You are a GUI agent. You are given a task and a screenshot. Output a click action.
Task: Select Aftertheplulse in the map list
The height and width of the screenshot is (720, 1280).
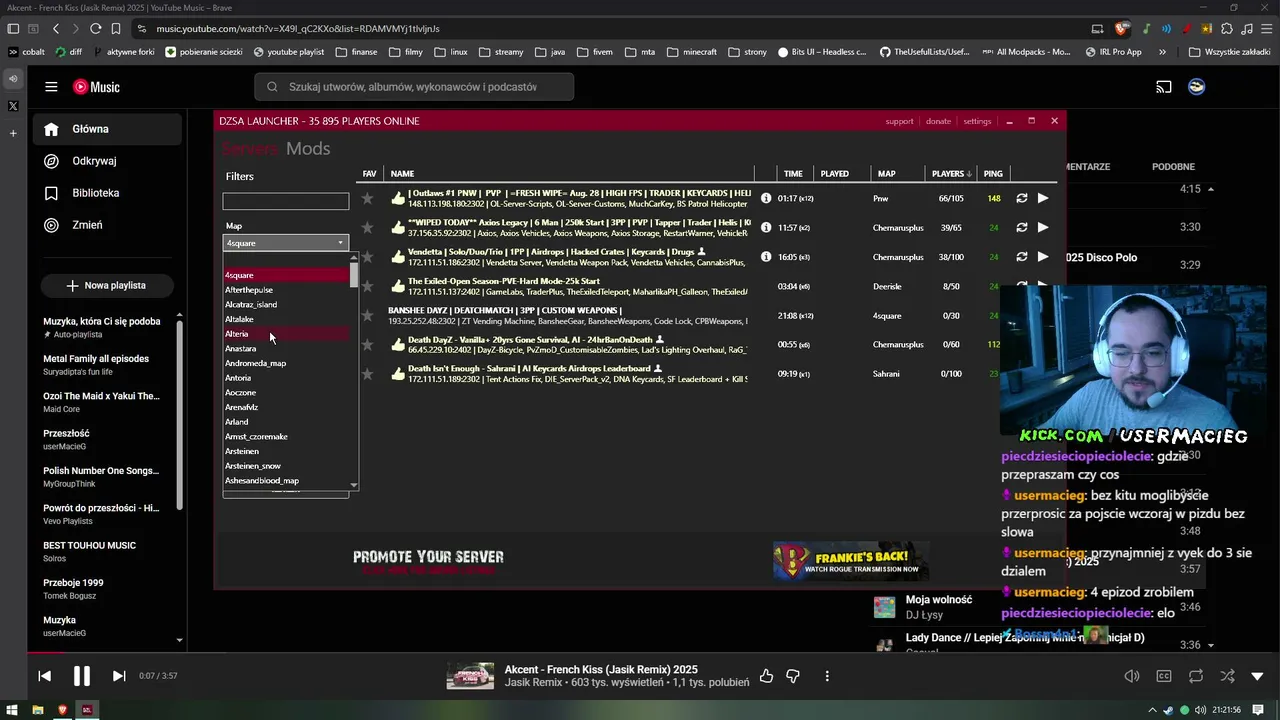coord(249,290)
